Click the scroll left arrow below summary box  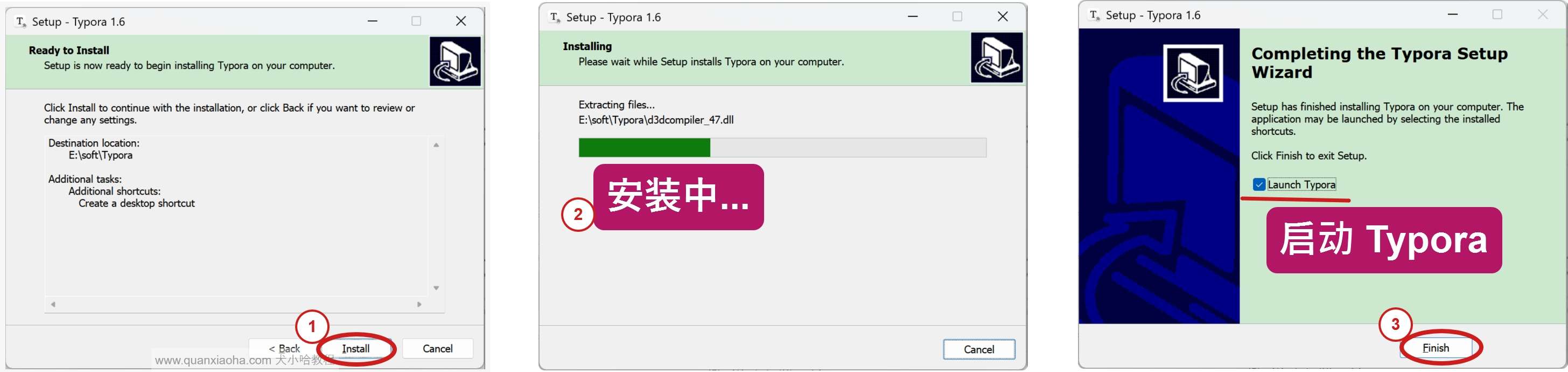click(53, 304)
